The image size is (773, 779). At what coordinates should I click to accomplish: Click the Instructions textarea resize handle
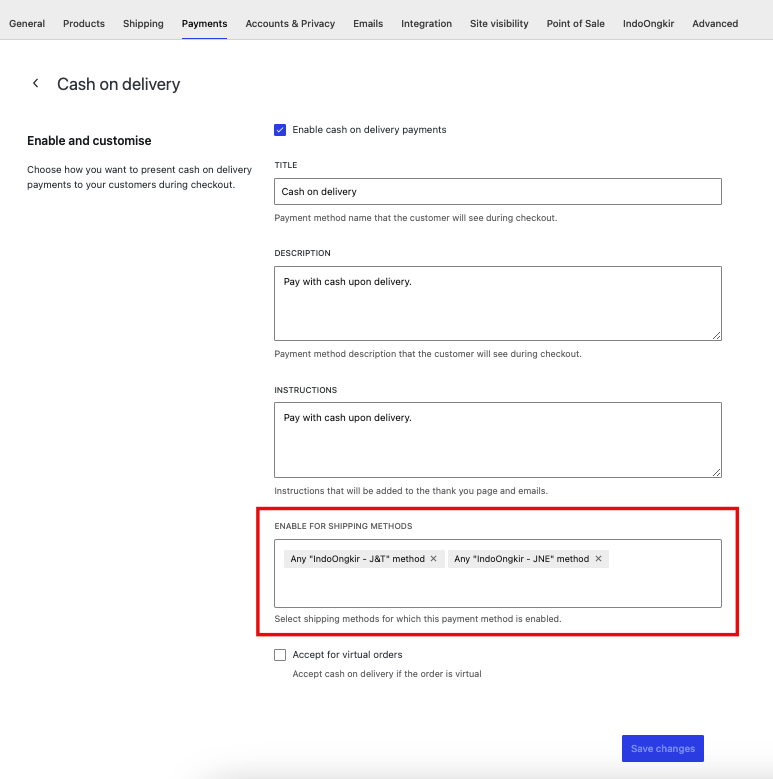coord(716,472)
